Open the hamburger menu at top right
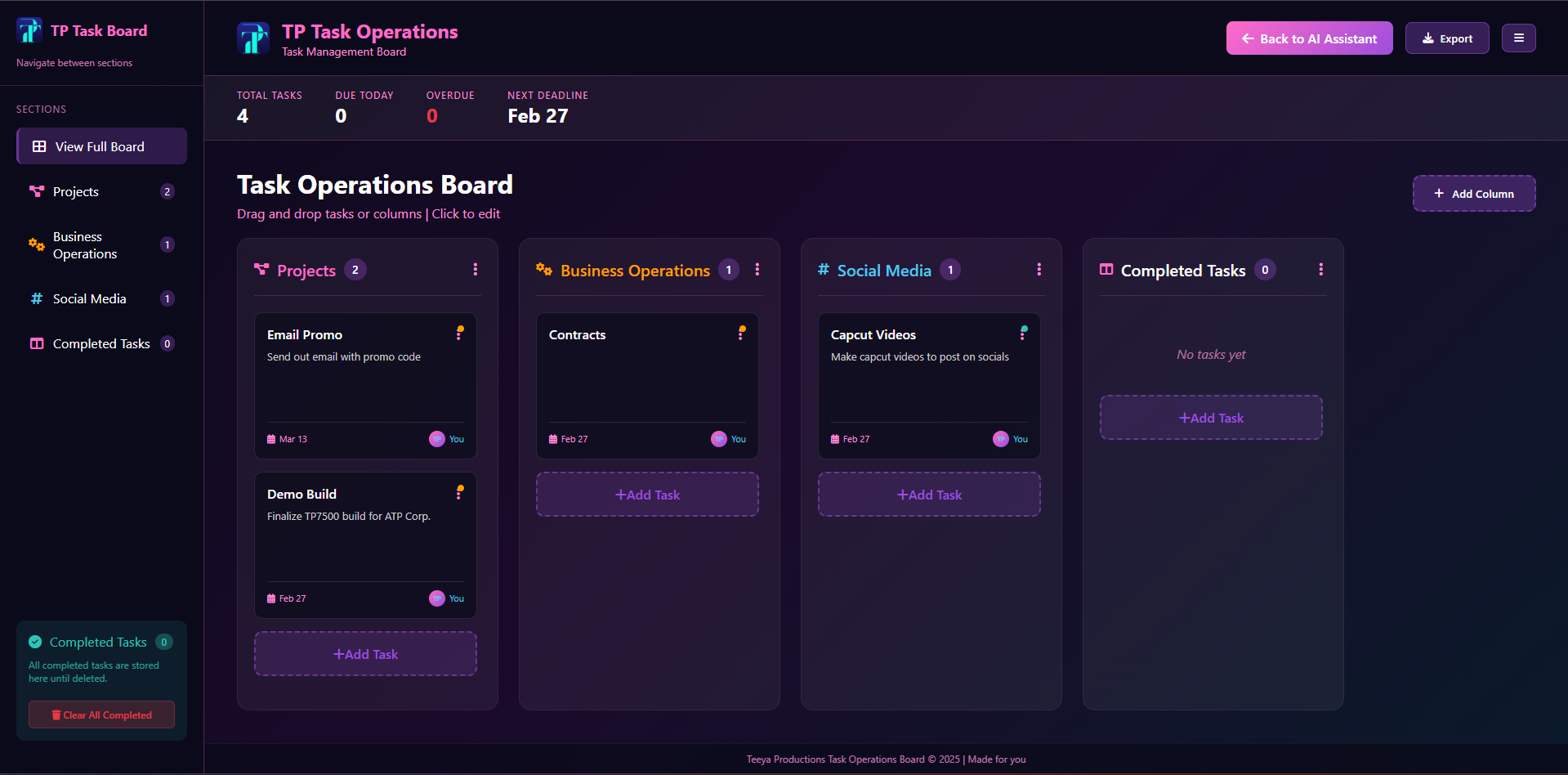 point(1518,38)
